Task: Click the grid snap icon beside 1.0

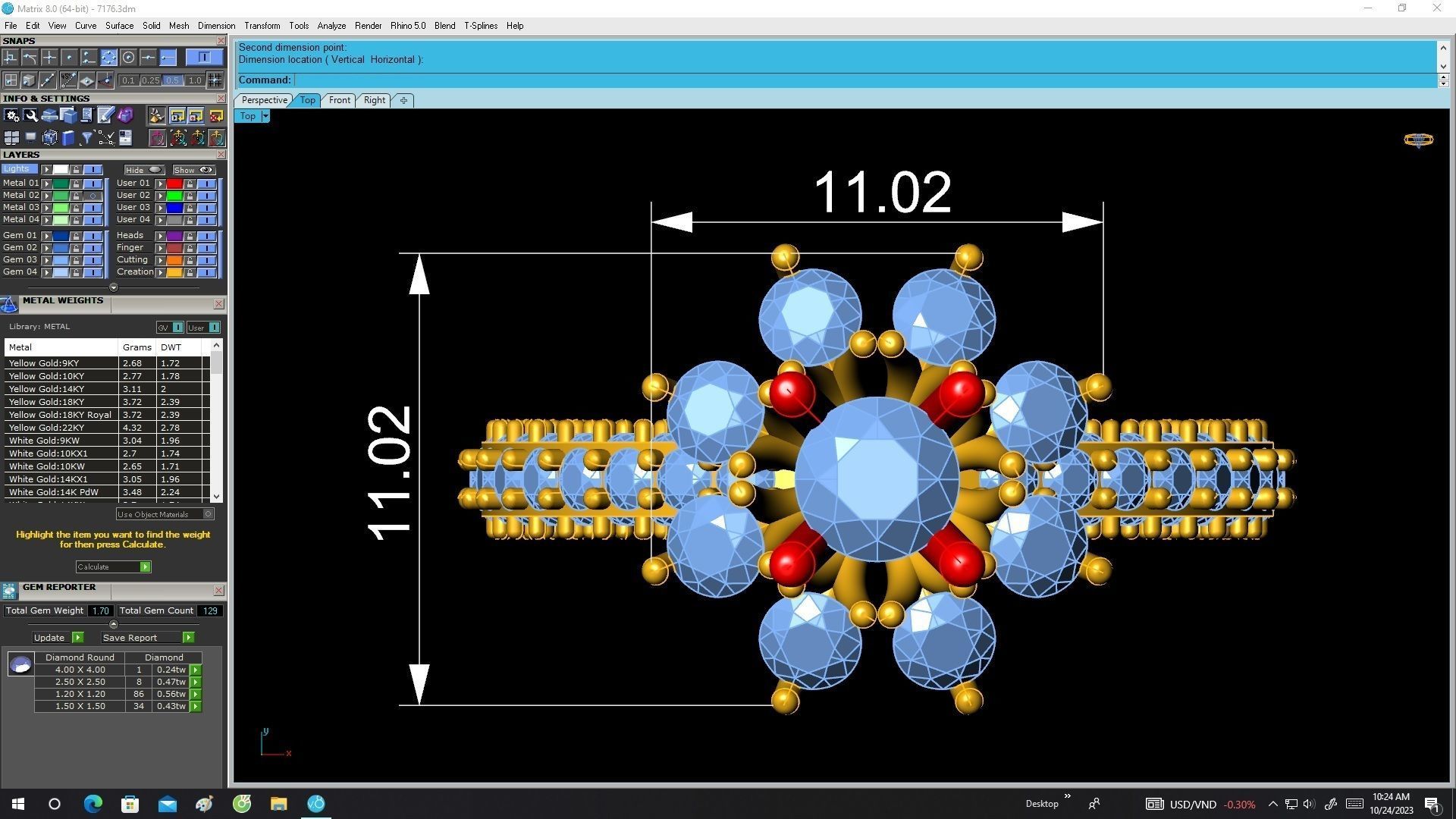Action: tap(215, 80)
